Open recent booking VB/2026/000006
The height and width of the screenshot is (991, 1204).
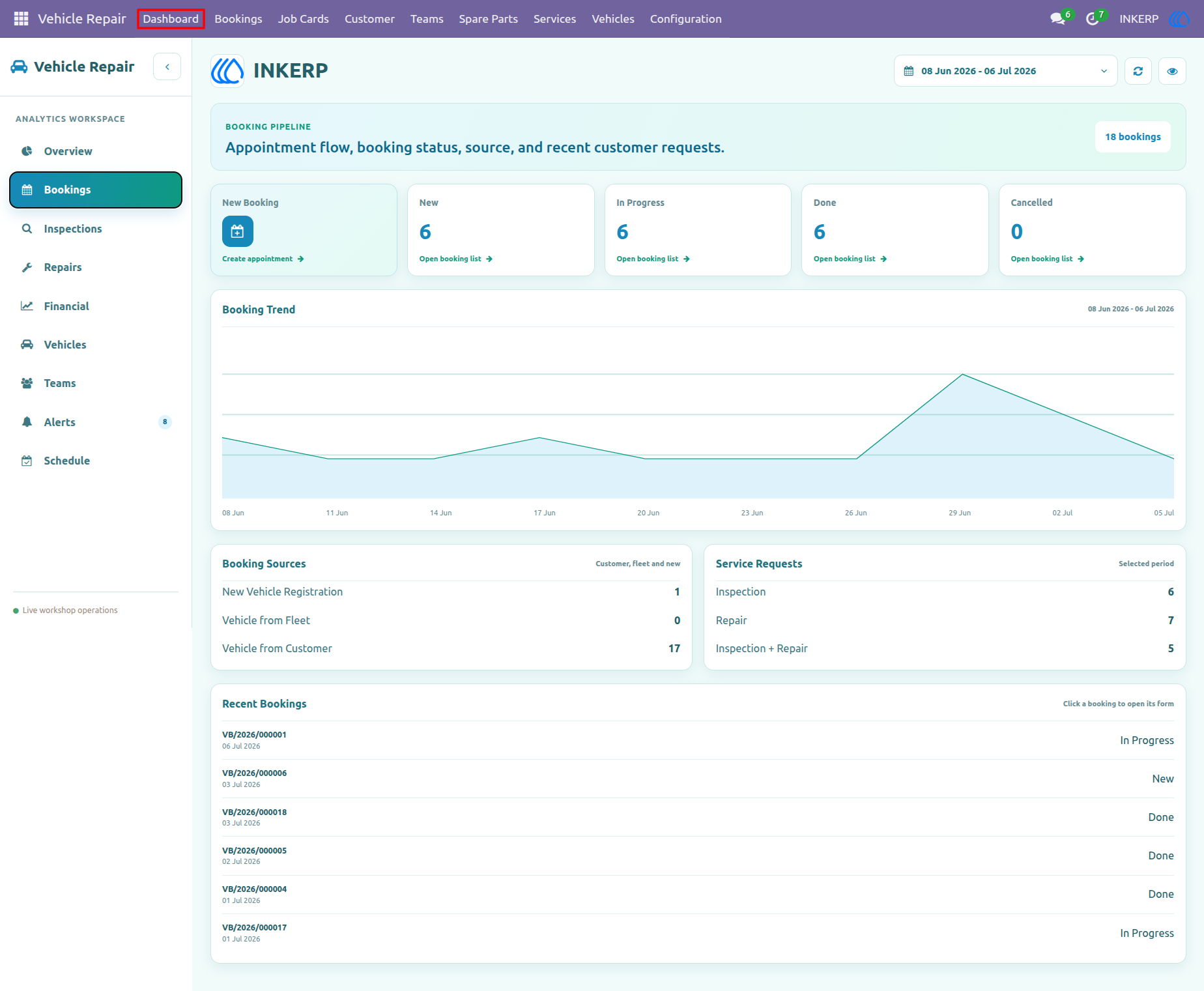pos(698,779)
